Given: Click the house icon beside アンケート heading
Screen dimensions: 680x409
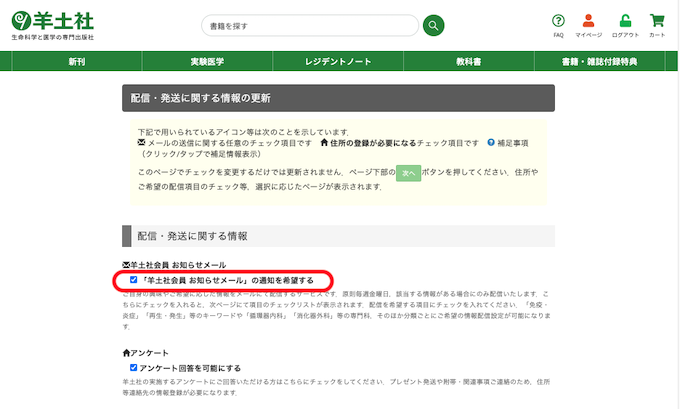Looking at the screenshot, I should 126,353.
